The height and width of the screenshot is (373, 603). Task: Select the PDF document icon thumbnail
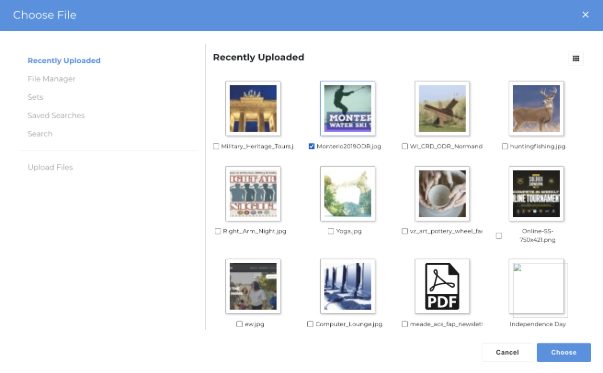click(442, 286)
